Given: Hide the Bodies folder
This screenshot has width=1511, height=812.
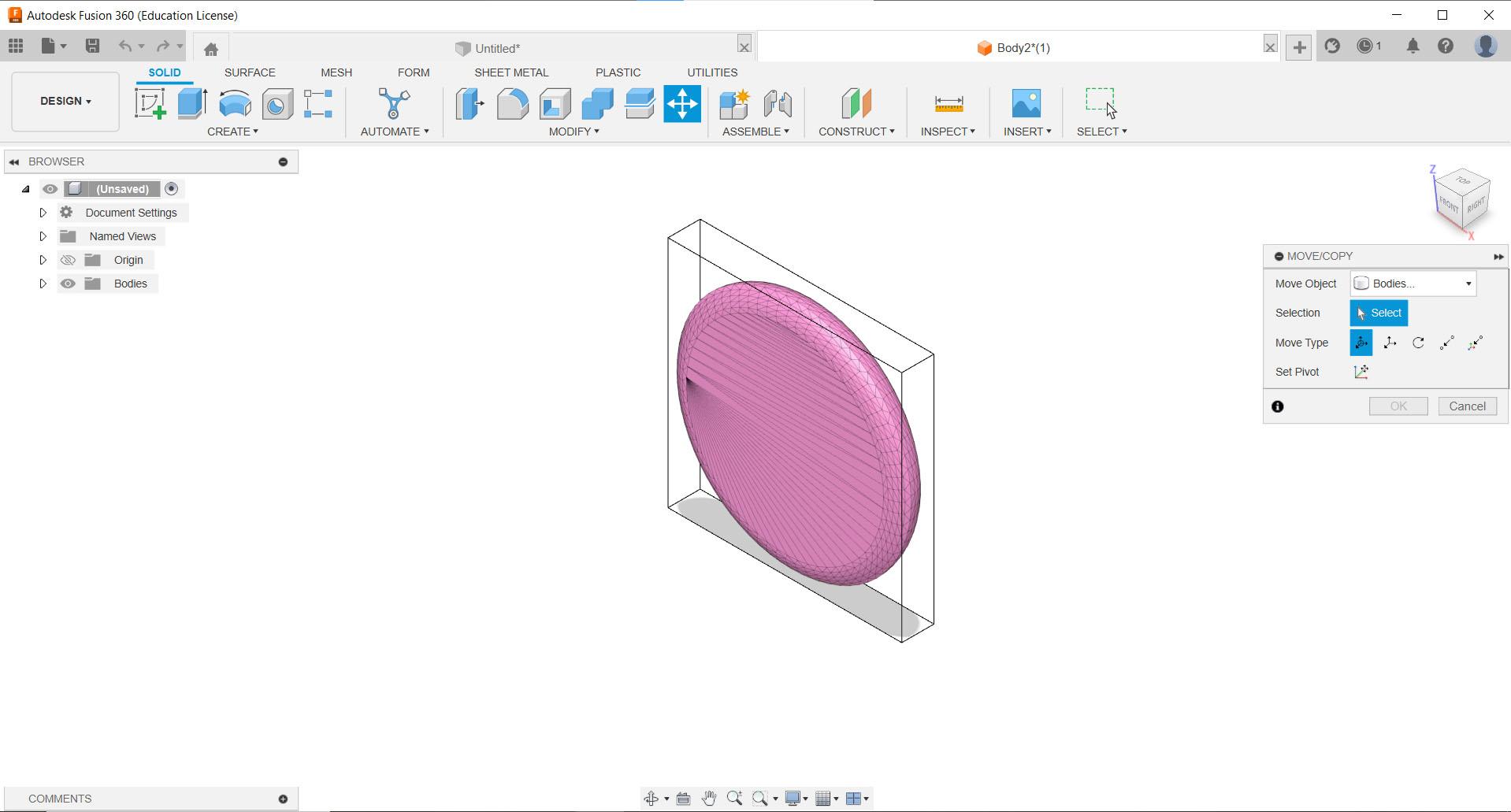Looking at the screenshot, I should click(x=68, y=284).
